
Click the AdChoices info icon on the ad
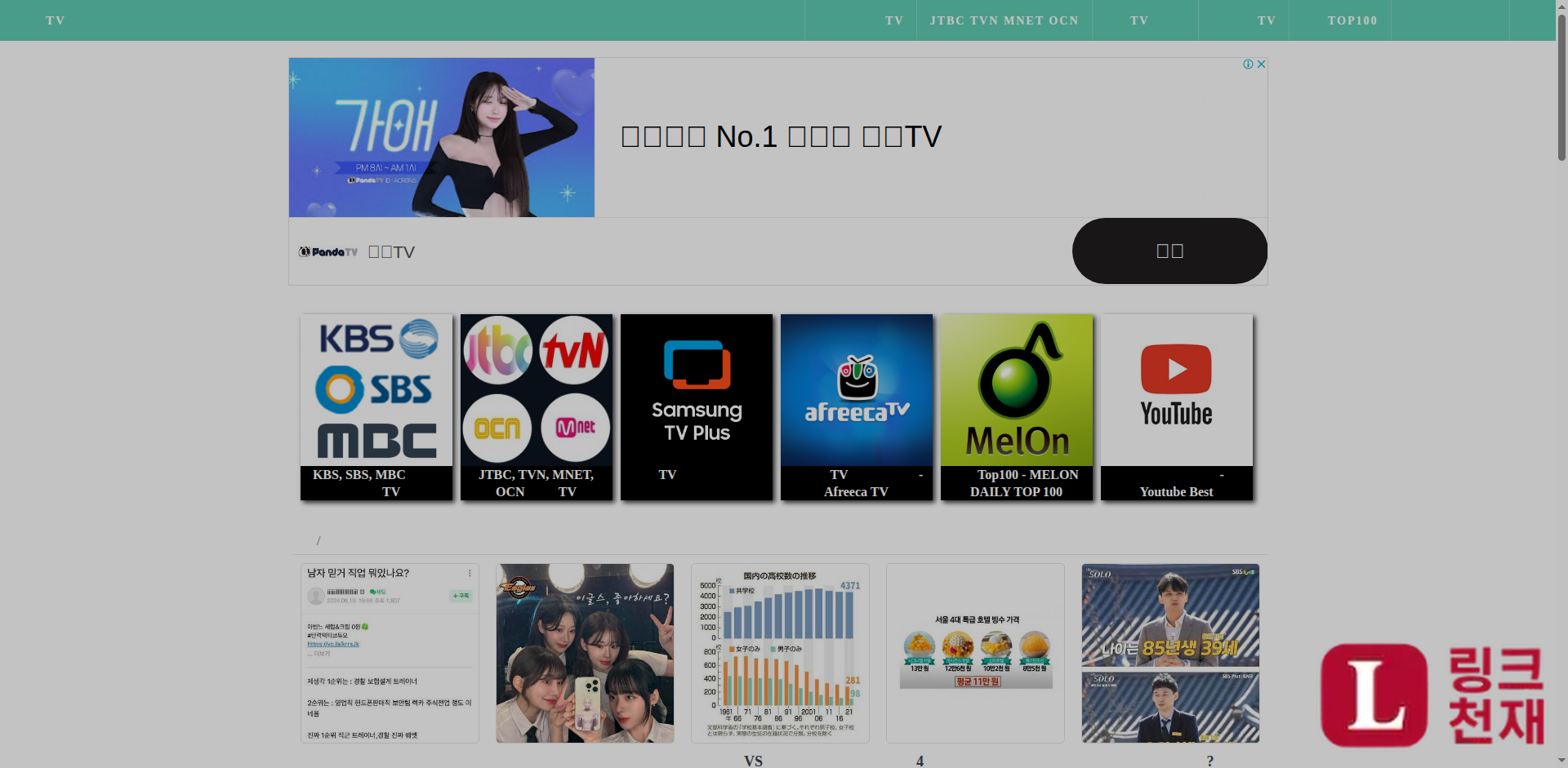pyautogui.click(x=1248, y=64)
